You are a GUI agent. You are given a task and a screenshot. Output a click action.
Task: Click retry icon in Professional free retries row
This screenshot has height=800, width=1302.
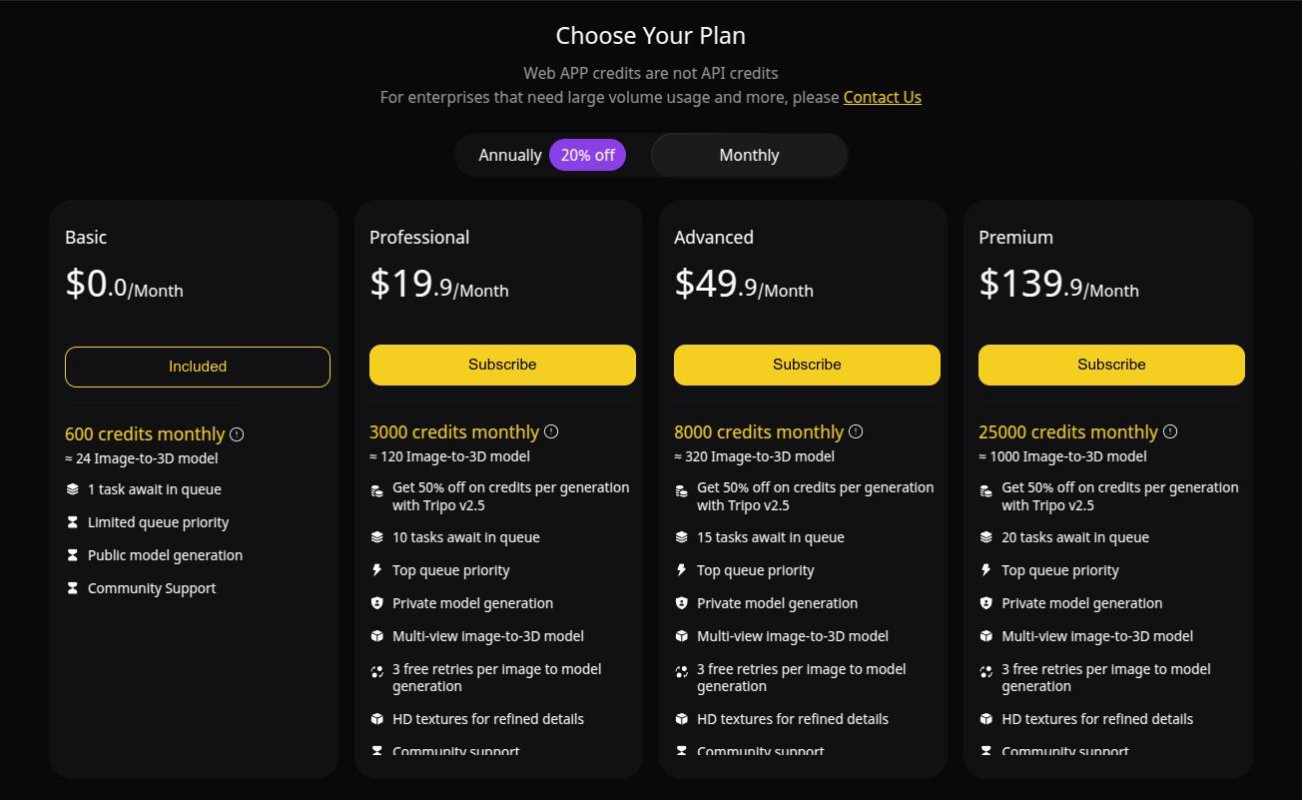point(377,671)
